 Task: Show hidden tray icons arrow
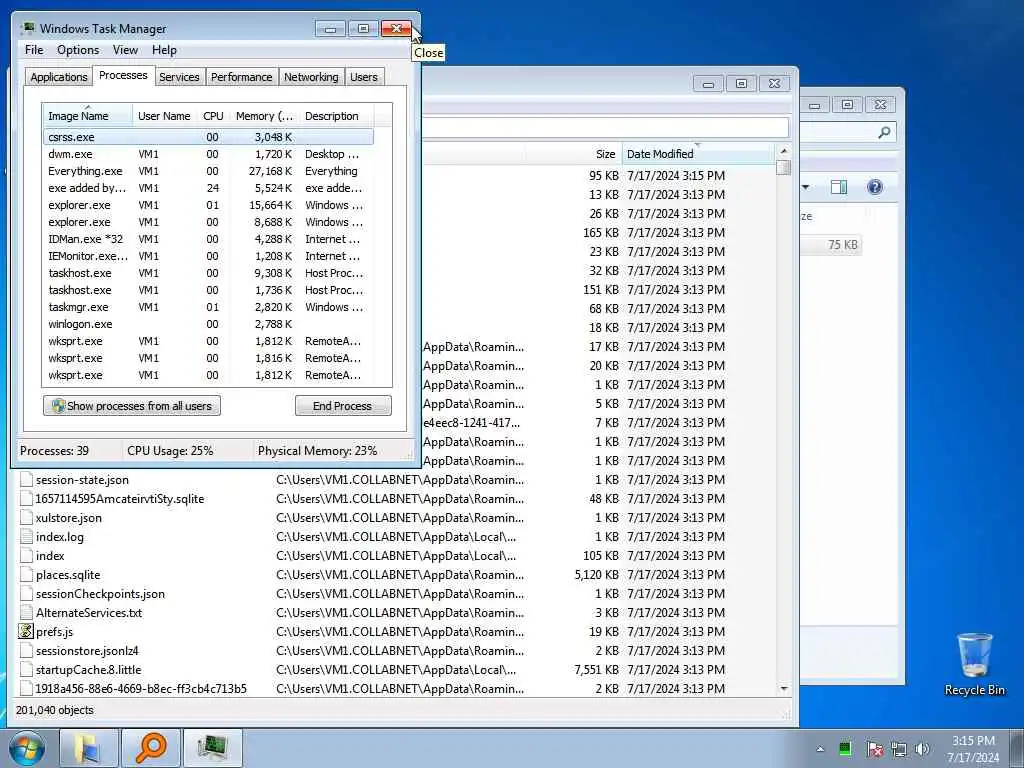pyautogui.click(x=820, y=749)
